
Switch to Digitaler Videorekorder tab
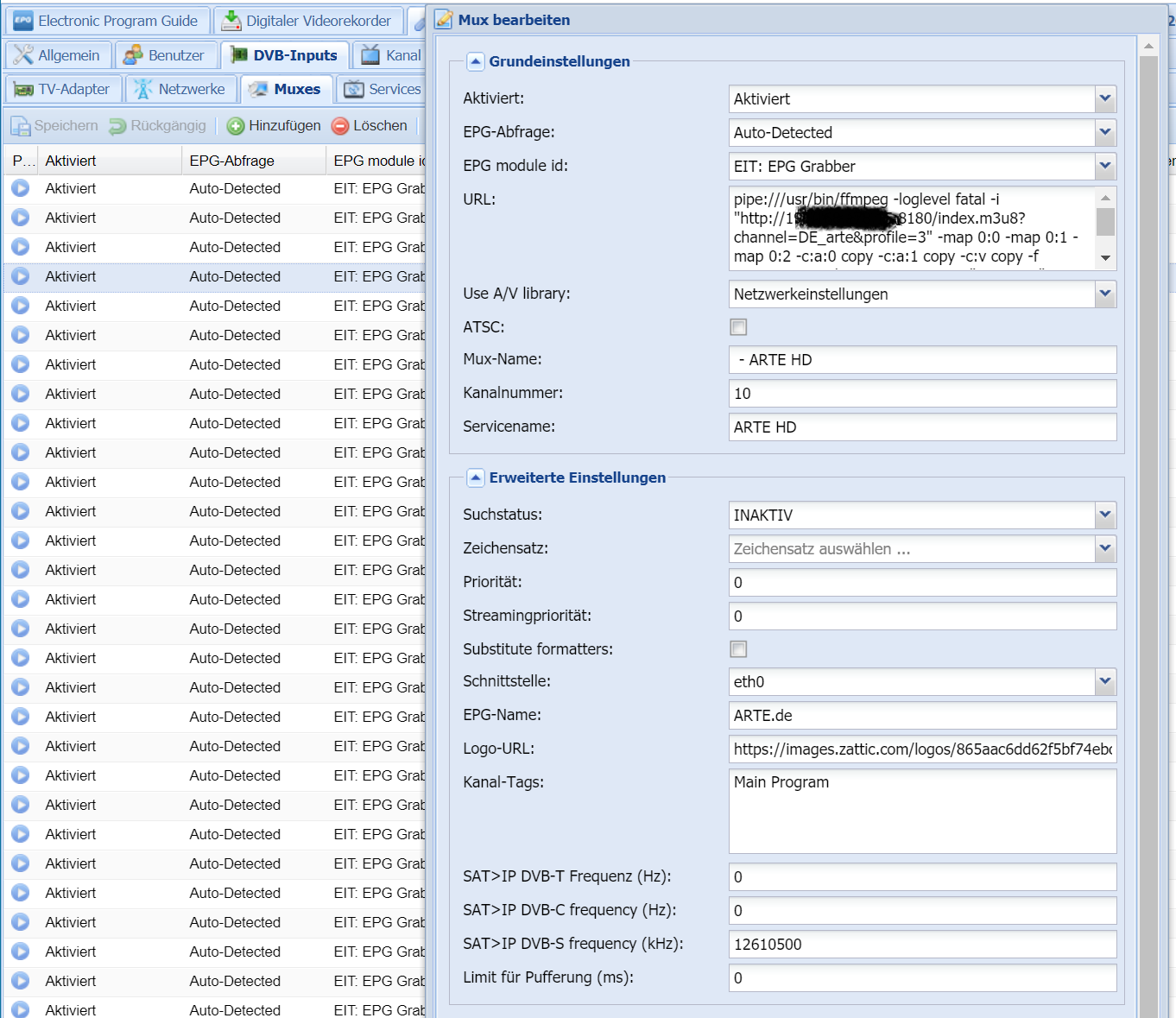click(x=307, y=21)
